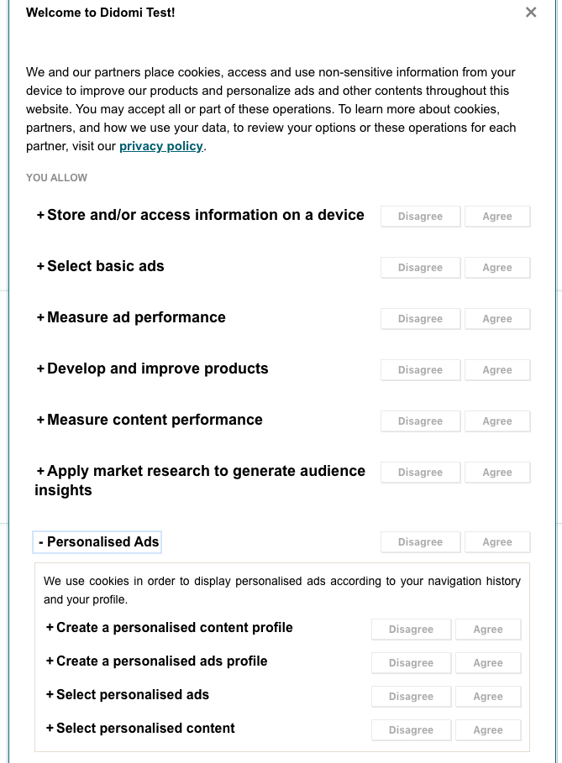Expand Measure ad performance details
Image resolution: width=562 pixels, height=763 pixels.
pyautogui.click(x=131, y=317)
